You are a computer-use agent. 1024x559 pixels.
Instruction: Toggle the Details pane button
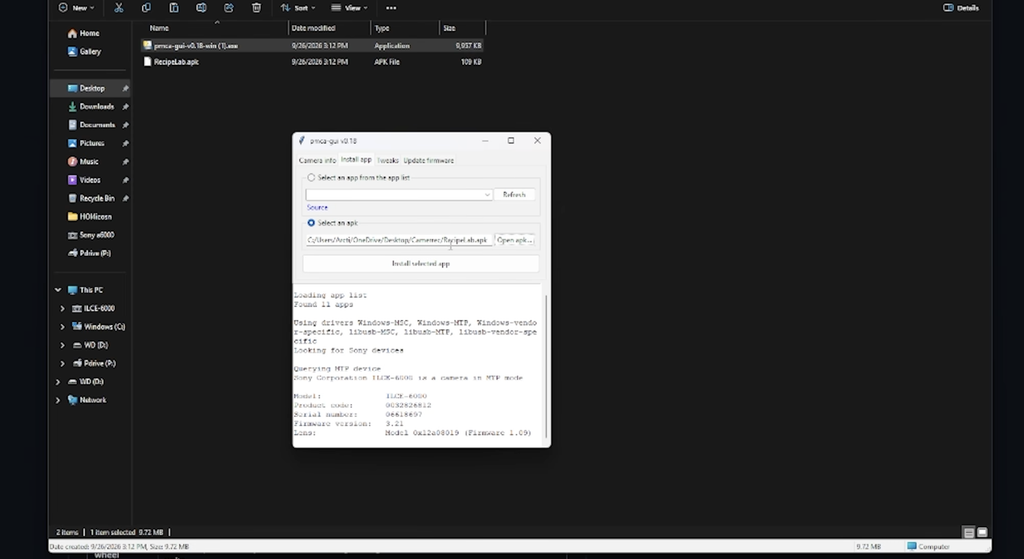(x=961, y=8)
